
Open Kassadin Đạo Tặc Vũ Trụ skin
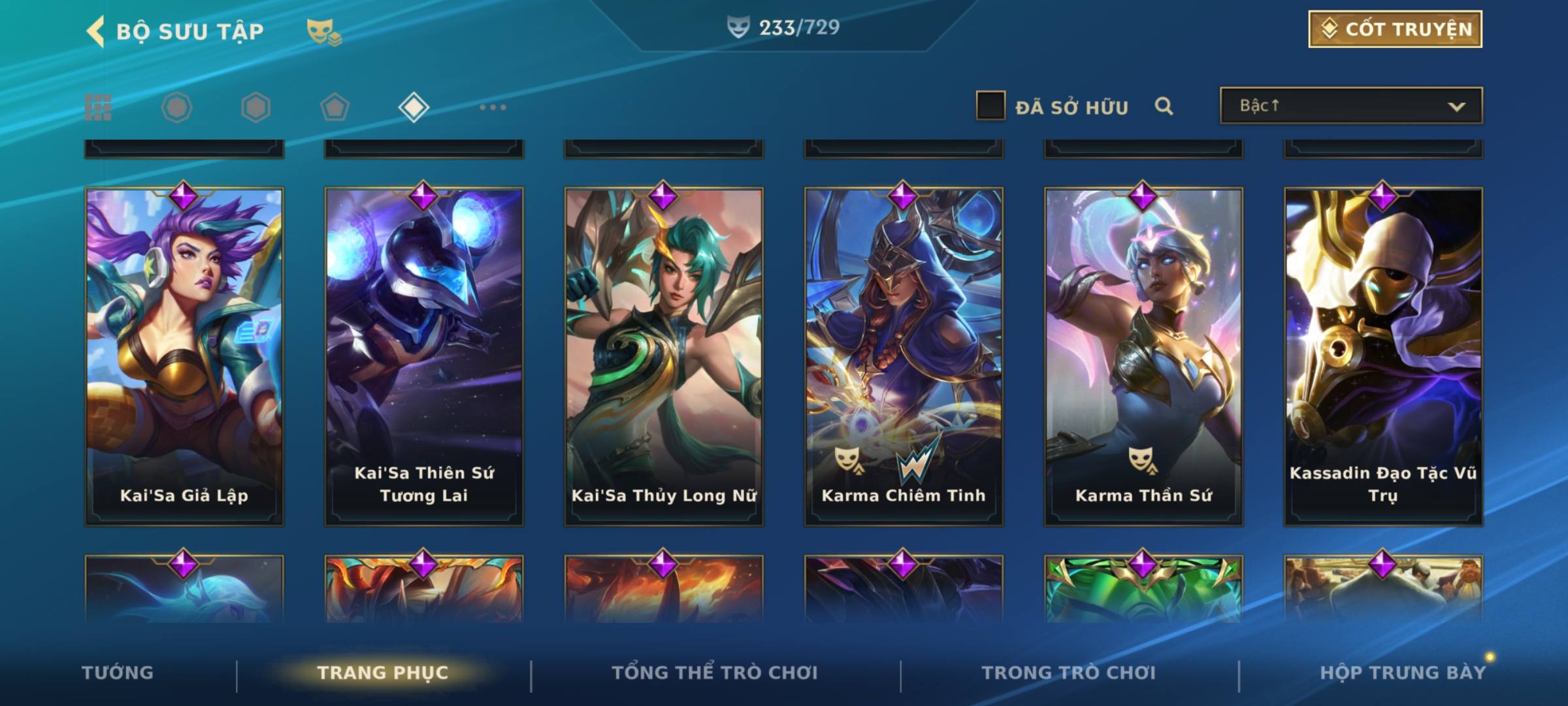pyautogui.click(x=1383, y=356)
